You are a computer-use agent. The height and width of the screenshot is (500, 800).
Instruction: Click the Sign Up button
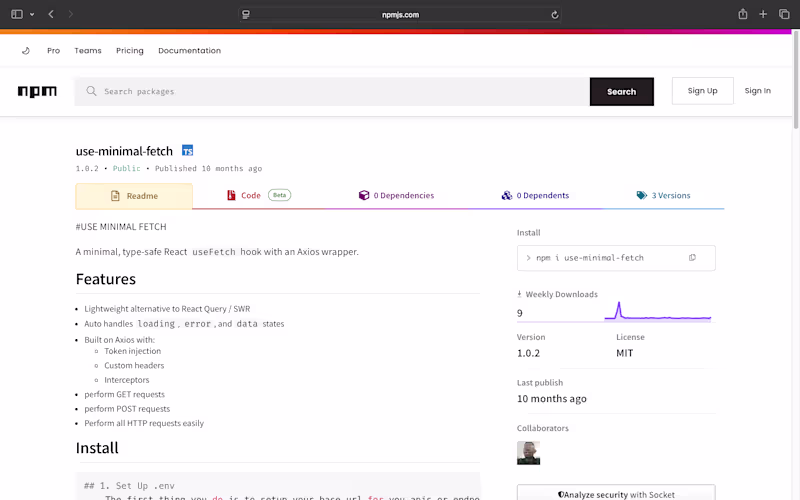tap(703, 91)
